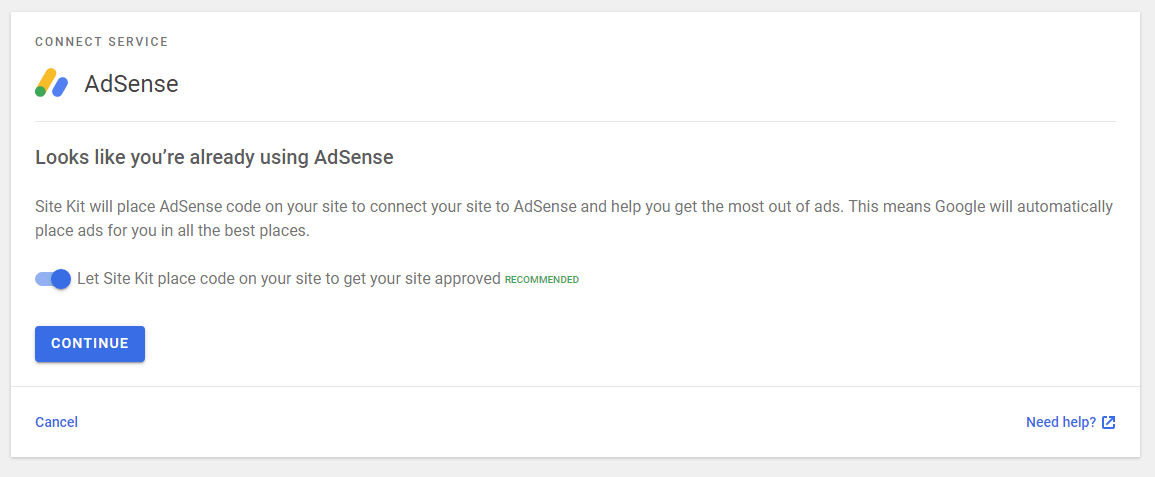Click the blue bar of the AdSense logo
Viewport: 1155px width, 477px height.
coord(60,88)
